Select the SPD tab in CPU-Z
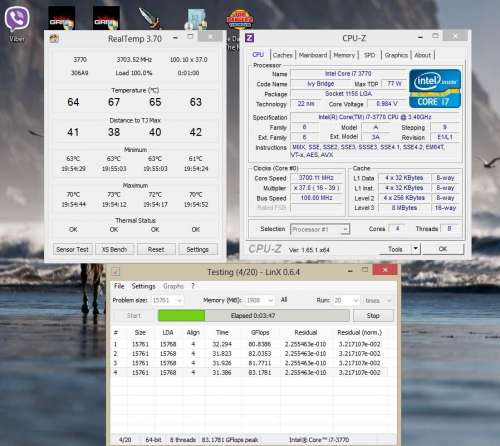 pos(370,55)
